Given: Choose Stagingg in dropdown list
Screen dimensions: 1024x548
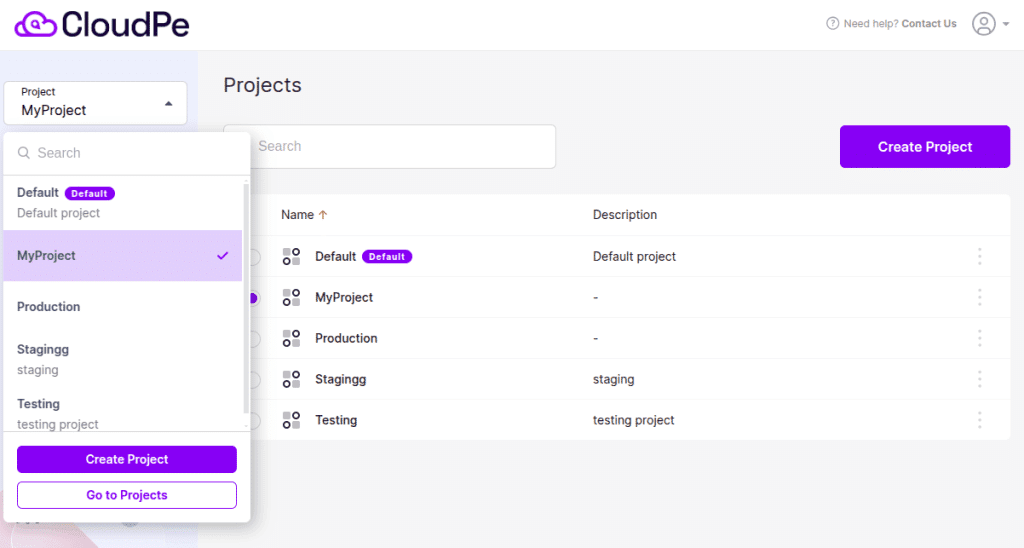Looking at the screenshot, I should click(x=123, y=359).
